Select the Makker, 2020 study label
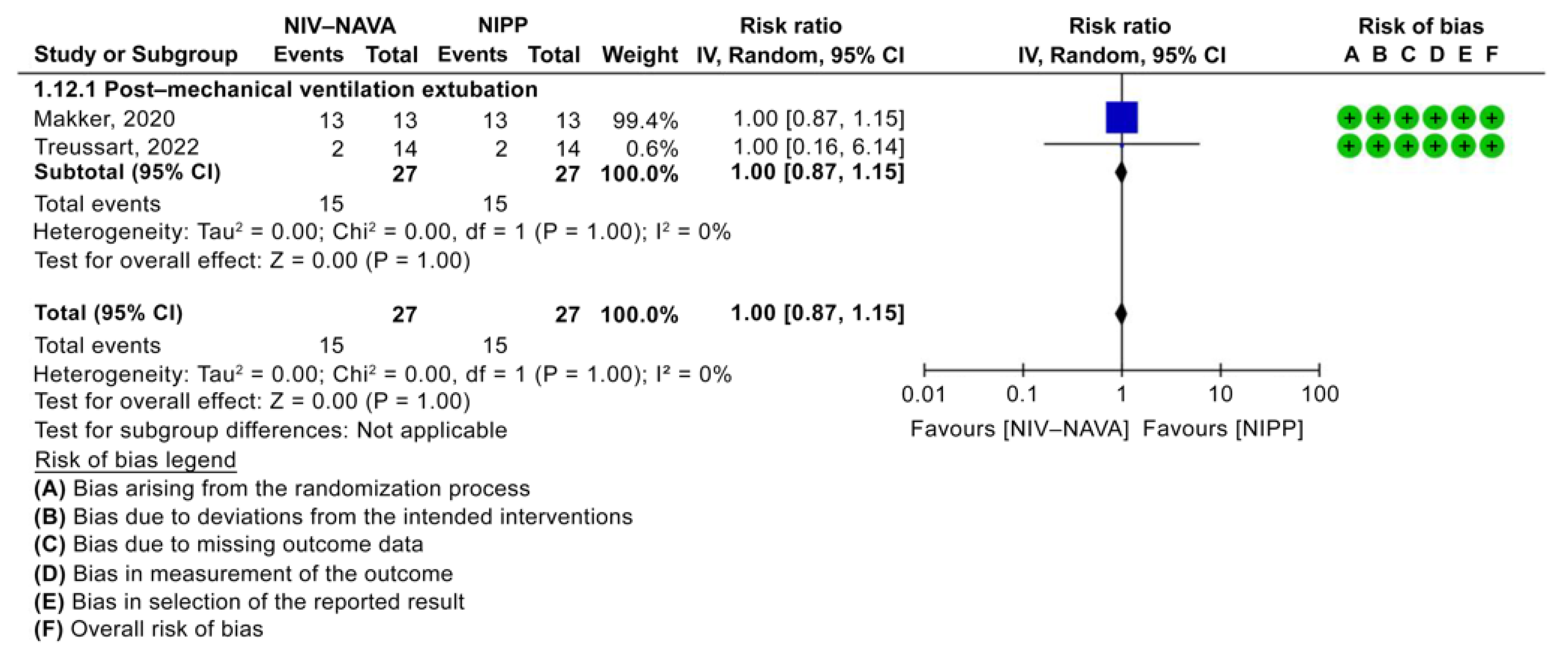This screenshot has height=654, width=1568. pyautogui.click(x=105, y=119)
